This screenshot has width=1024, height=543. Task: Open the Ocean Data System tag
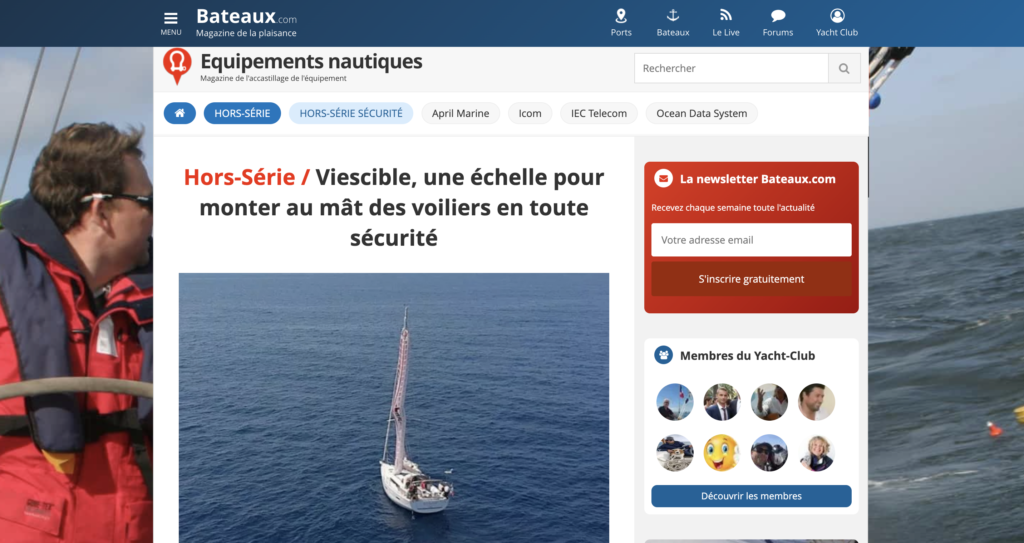701,113
